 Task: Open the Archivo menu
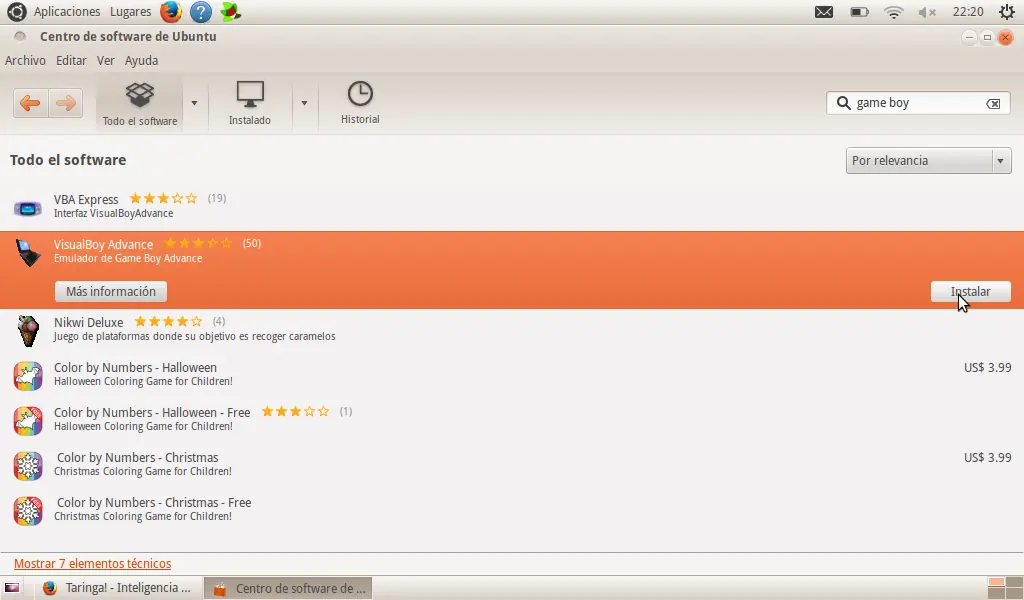pos(25,60)
